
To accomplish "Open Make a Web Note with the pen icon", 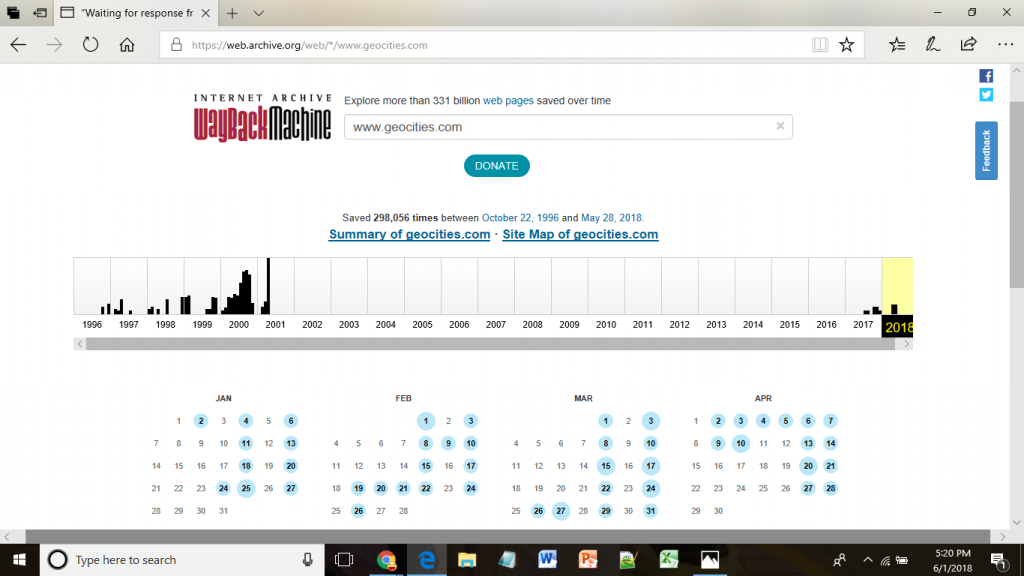I will click(933, 44).
